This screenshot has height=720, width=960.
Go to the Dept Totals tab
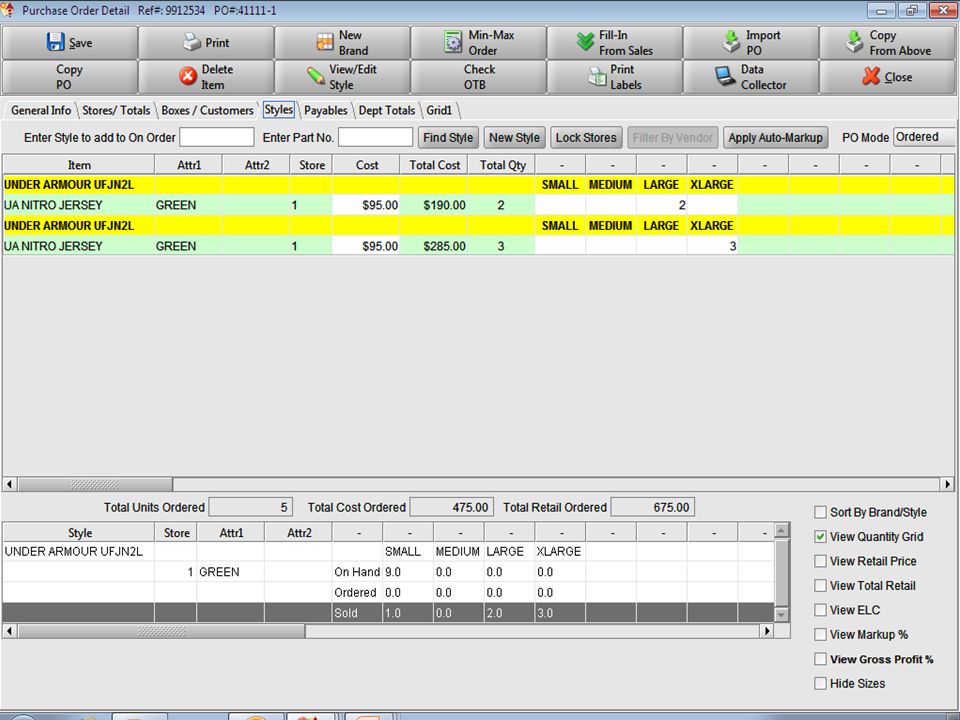pyautogui.click(x=387, y=110)
